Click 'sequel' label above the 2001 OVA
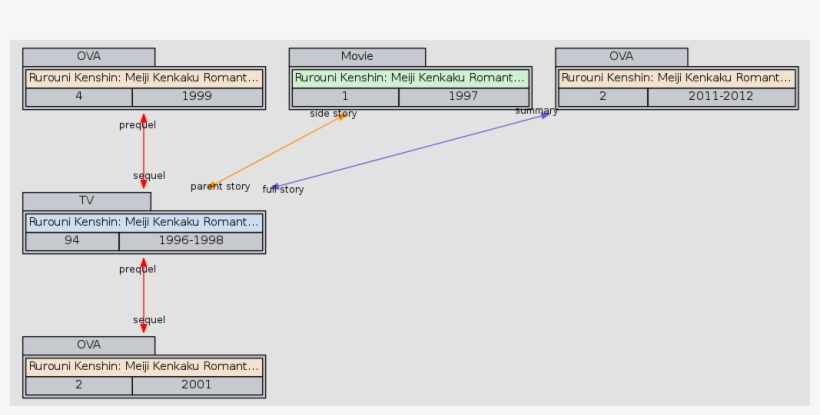This screenshot has width=820, height=415. point(149,320)
